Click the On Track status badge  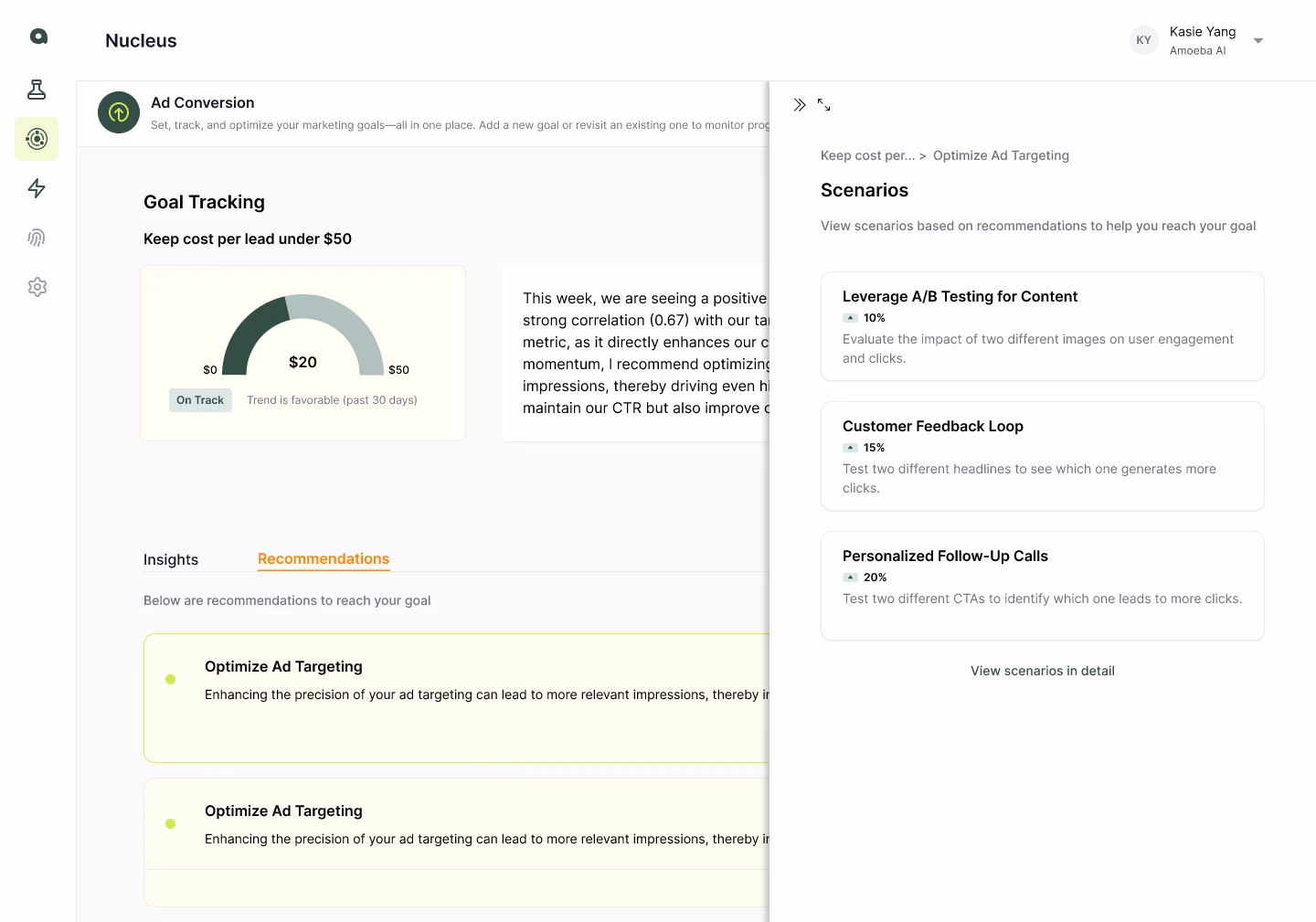coord(200,400)
